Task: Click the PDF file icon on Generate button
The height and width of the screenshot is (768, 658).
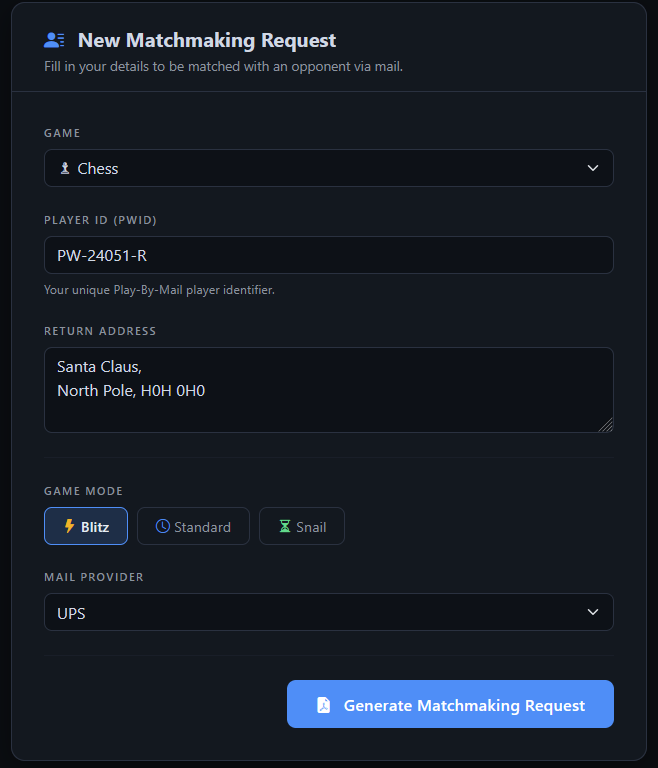Action: click(x=323, y=705)
